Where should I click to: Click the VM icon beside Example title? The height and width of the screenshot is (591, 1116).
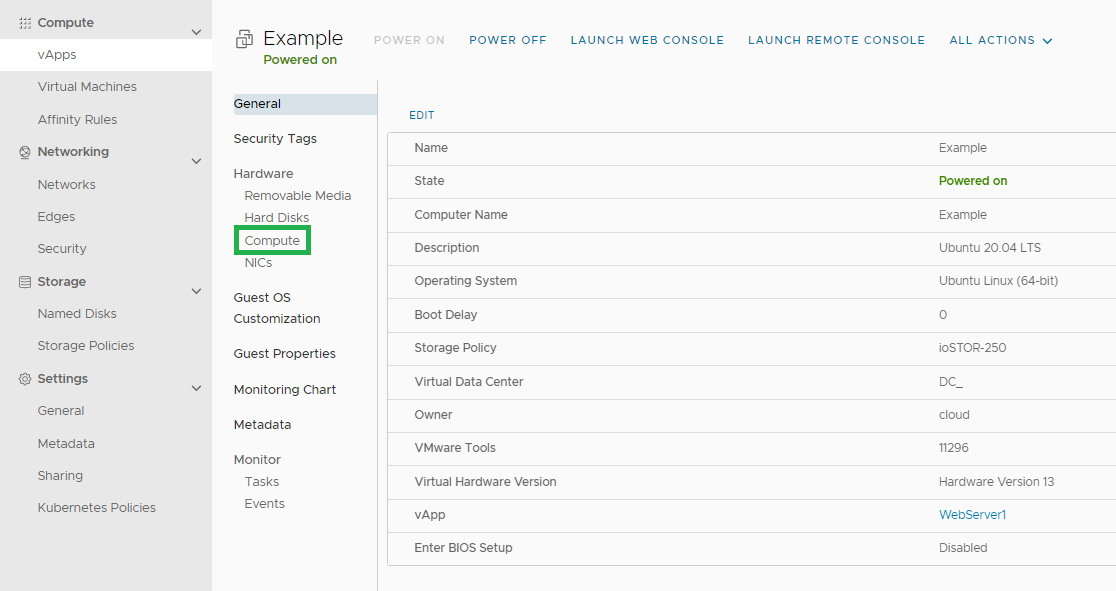[x=244, y=39]
